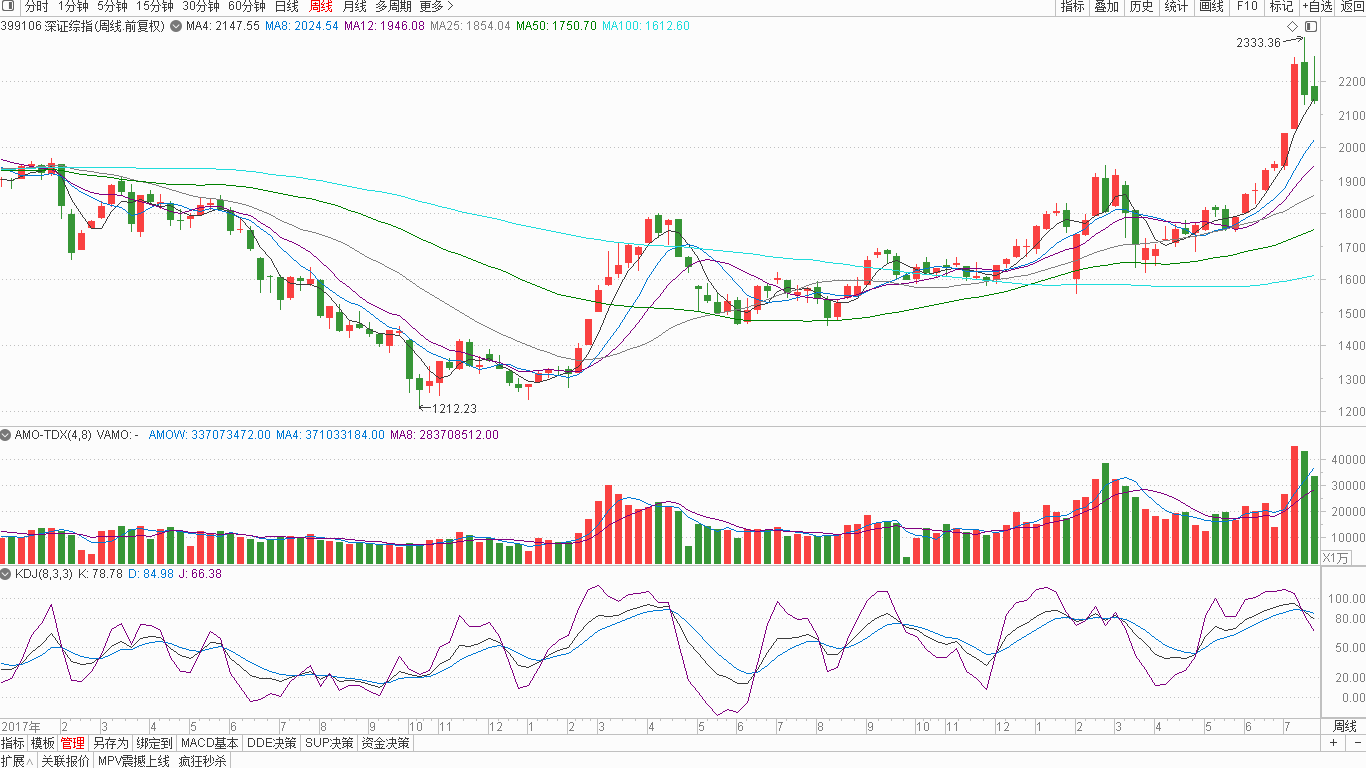Select the 管理 manage tab
The image size is (1366, 768).
point(72,743)
